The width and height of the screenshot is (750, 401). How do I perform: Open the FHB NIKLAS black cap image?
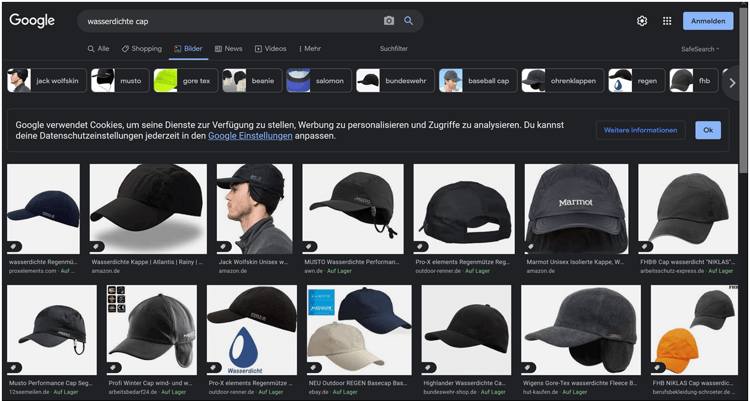[688, 209]
